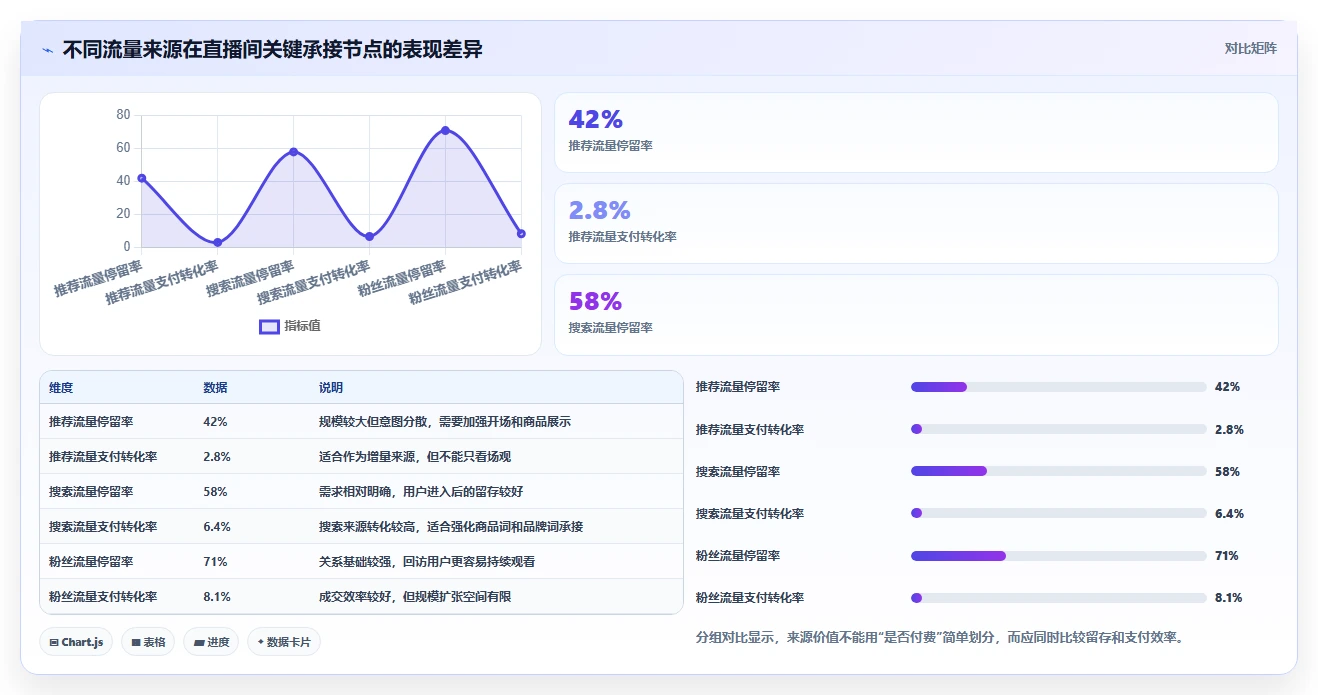Click the 粉丝流量支付转化率 progress bar
This screenshot has height=695, width=1318.
coord(1058,598)
